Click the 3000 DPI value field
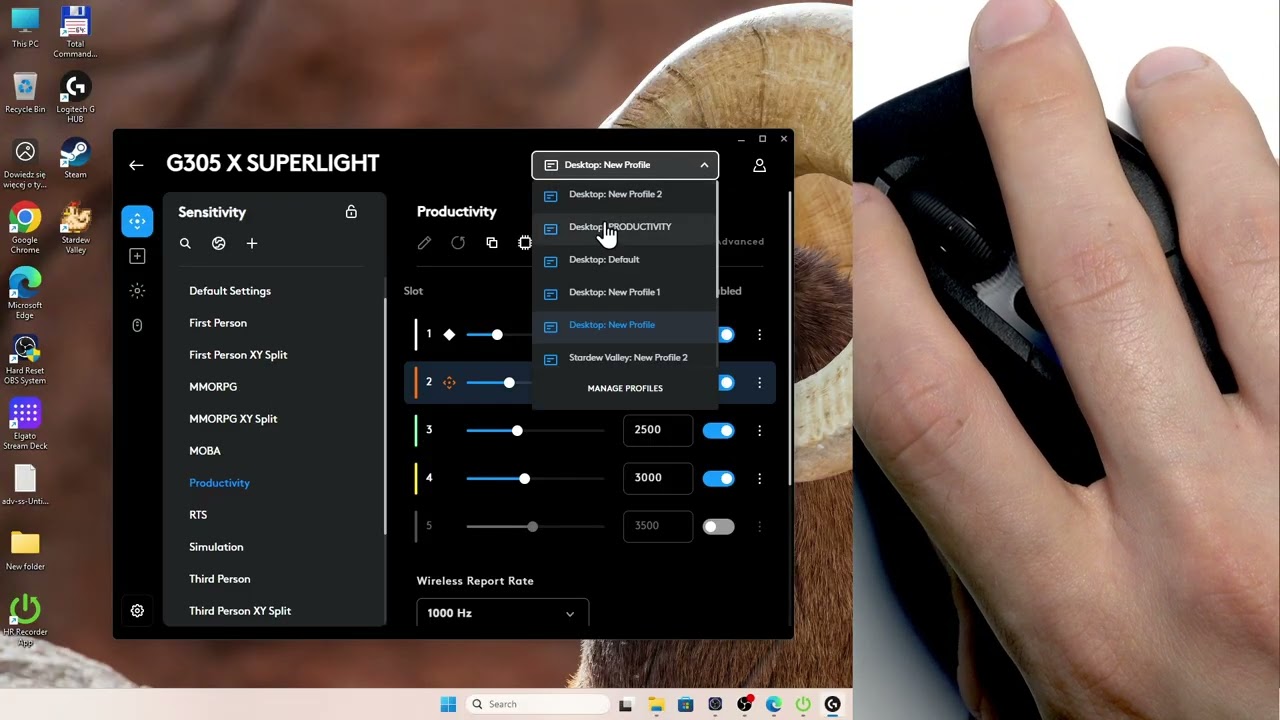Screen dimensions: 1280x720 click(658, 478)
